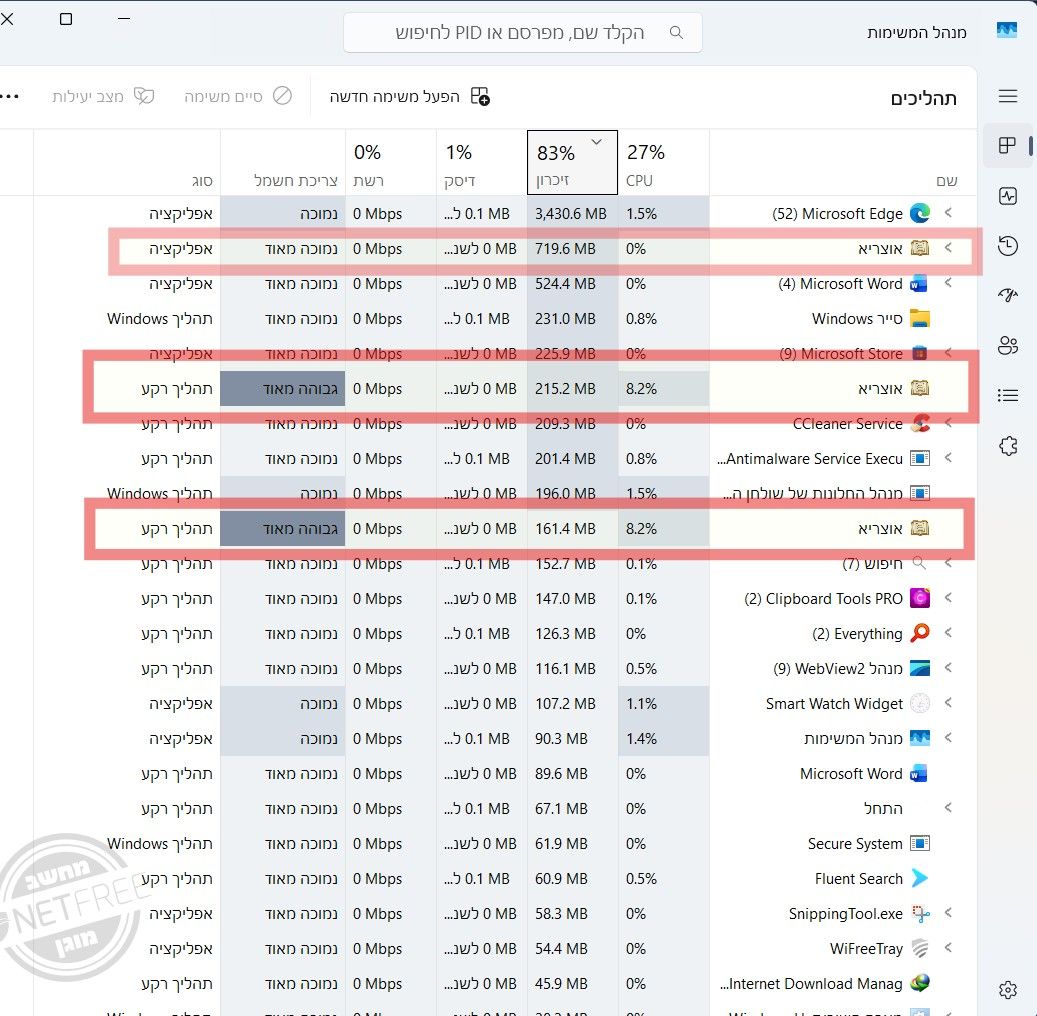Expand the Clipboard Tools PRO (2) group
The height and width of the screenshot is (1016, 1037).
(948, 598)
